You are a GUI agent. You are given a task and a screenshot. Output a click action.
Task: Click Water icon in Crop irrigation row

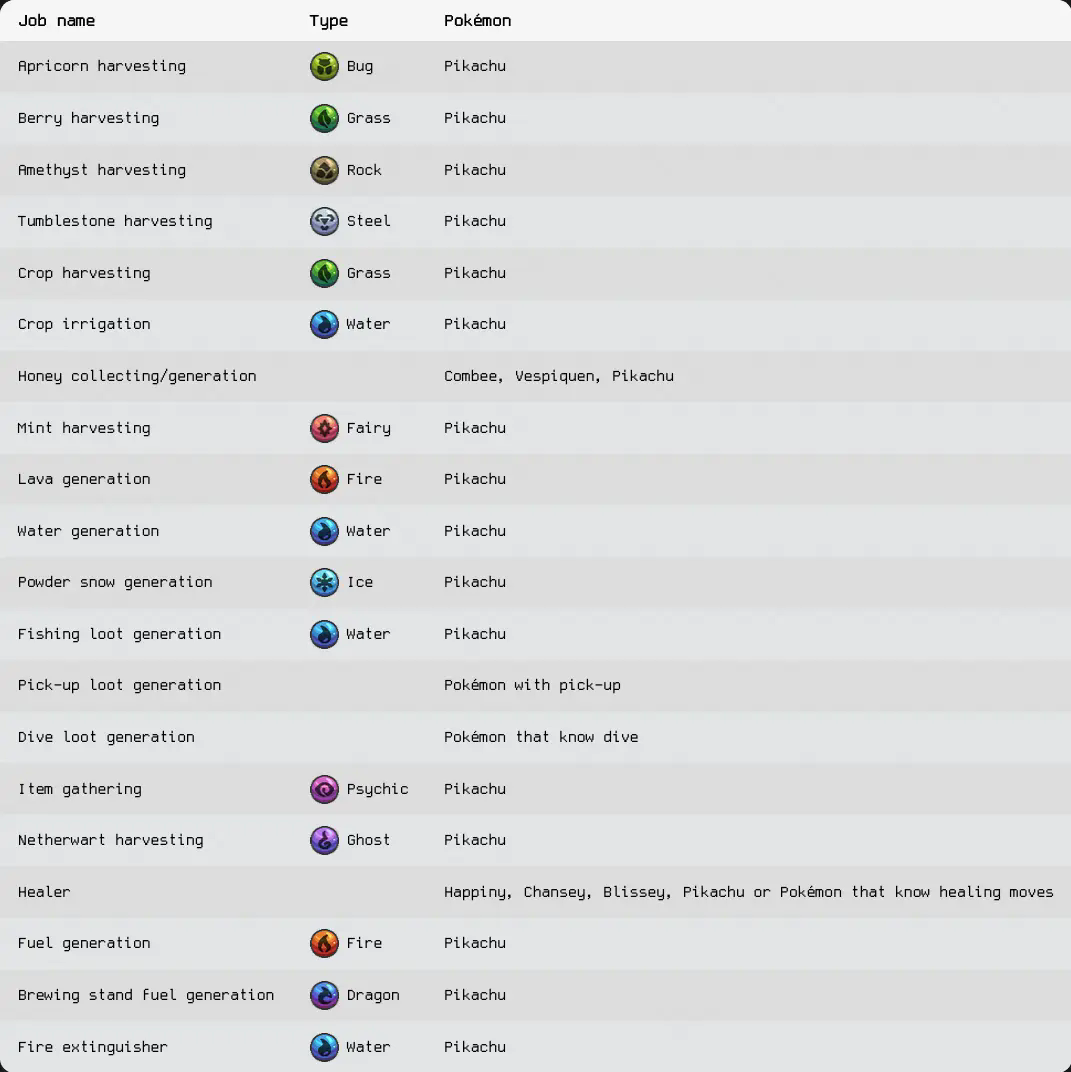coord(324,324)
